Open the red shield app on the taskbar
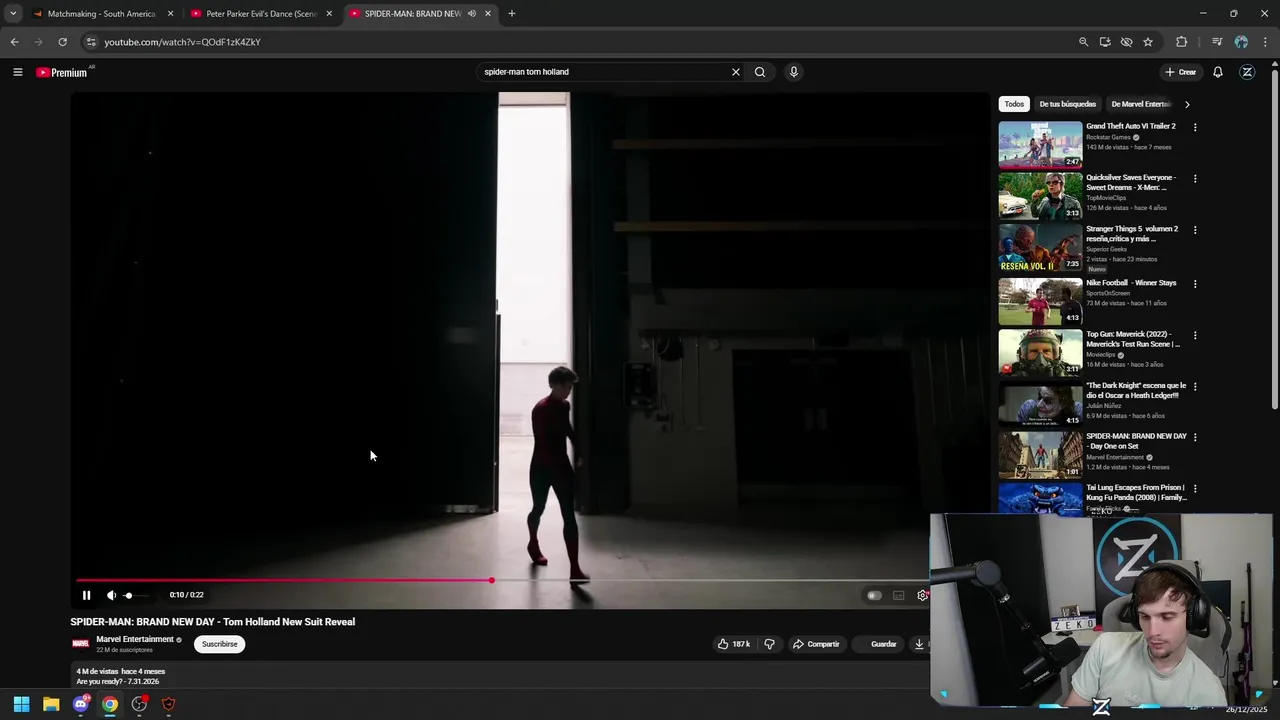The height and width of the screenshot is (720, 1280). click(168, 704)
